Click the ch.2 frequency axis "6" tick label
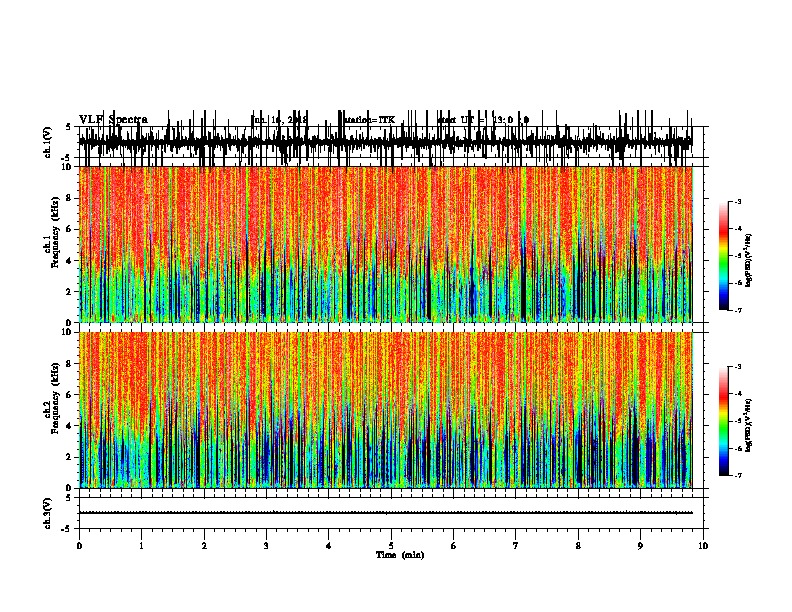The image size is (792, 612). [70, 394]
